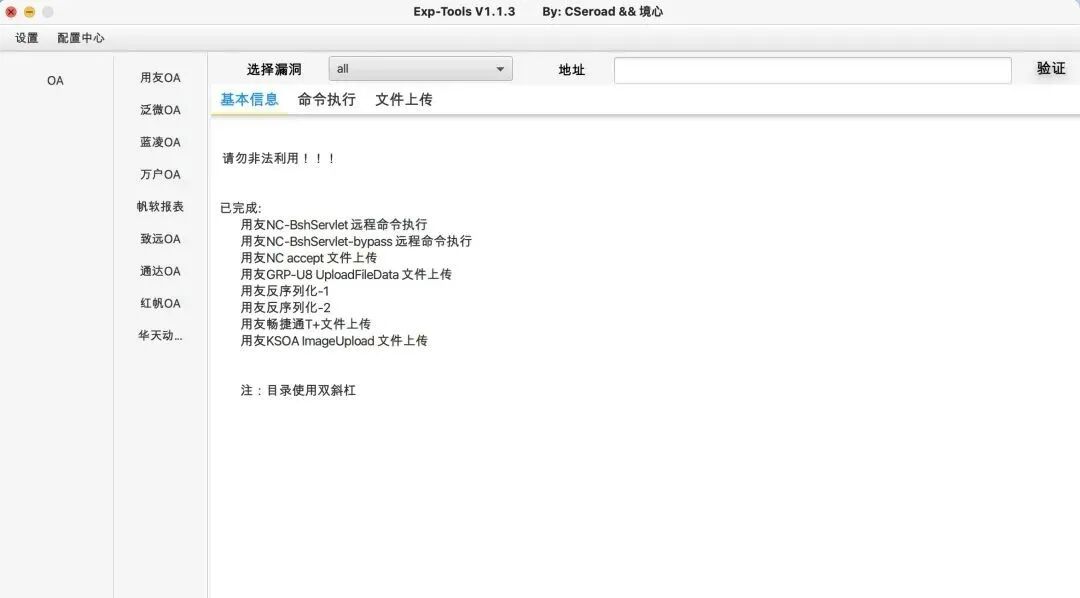Switch to the 基本信息 tab

pos(249,100)
